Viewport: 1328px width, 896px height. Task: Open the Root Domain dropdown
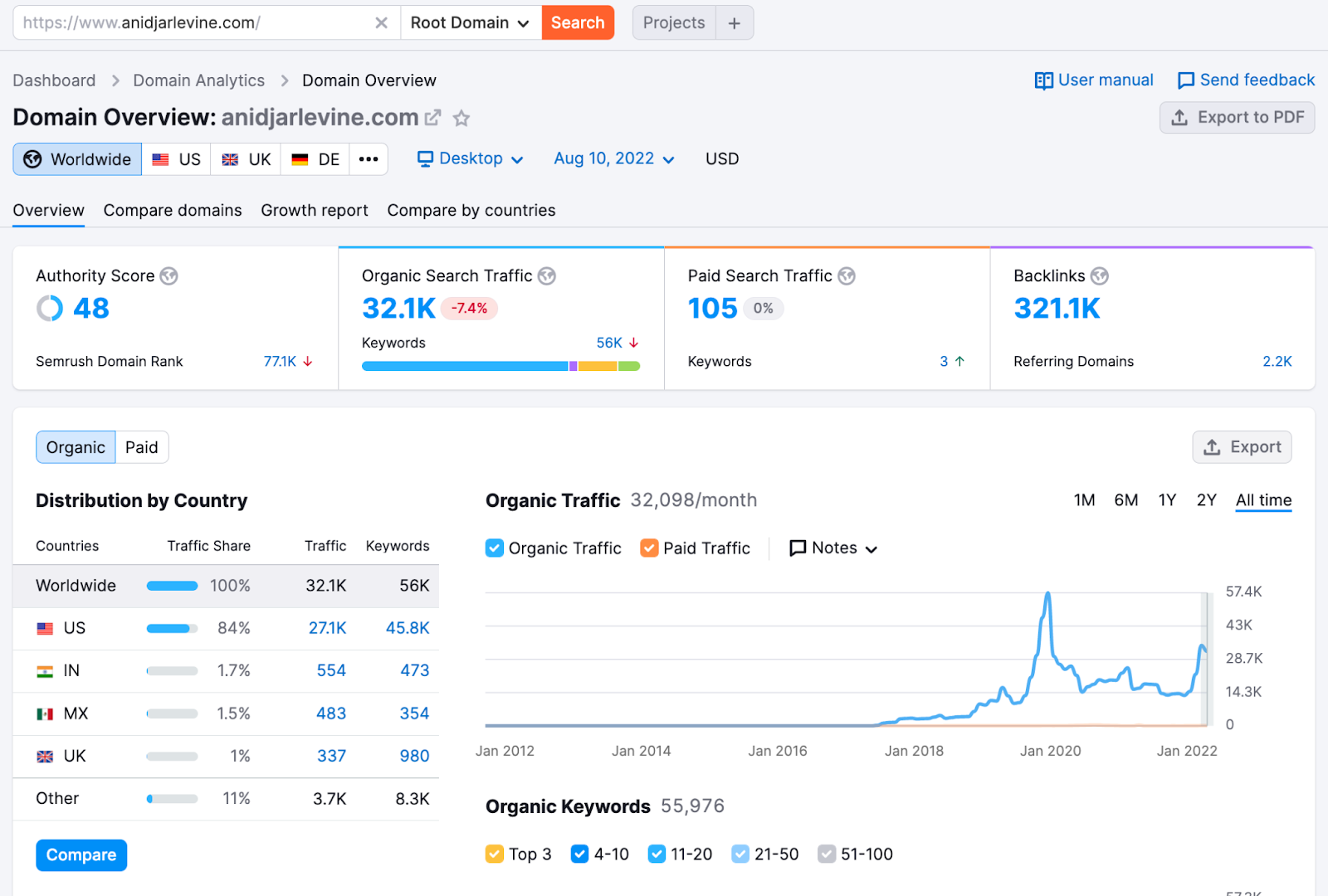pyautogui.click(x=470, y=23)
